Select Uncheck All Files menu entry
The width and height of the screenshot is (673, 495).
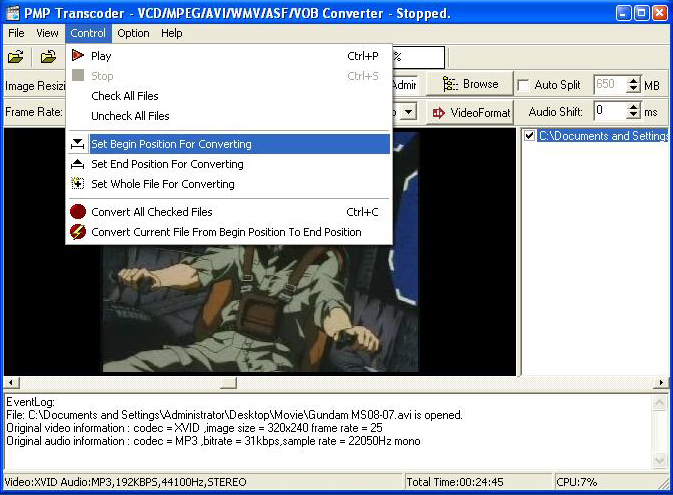click(229, 116)
